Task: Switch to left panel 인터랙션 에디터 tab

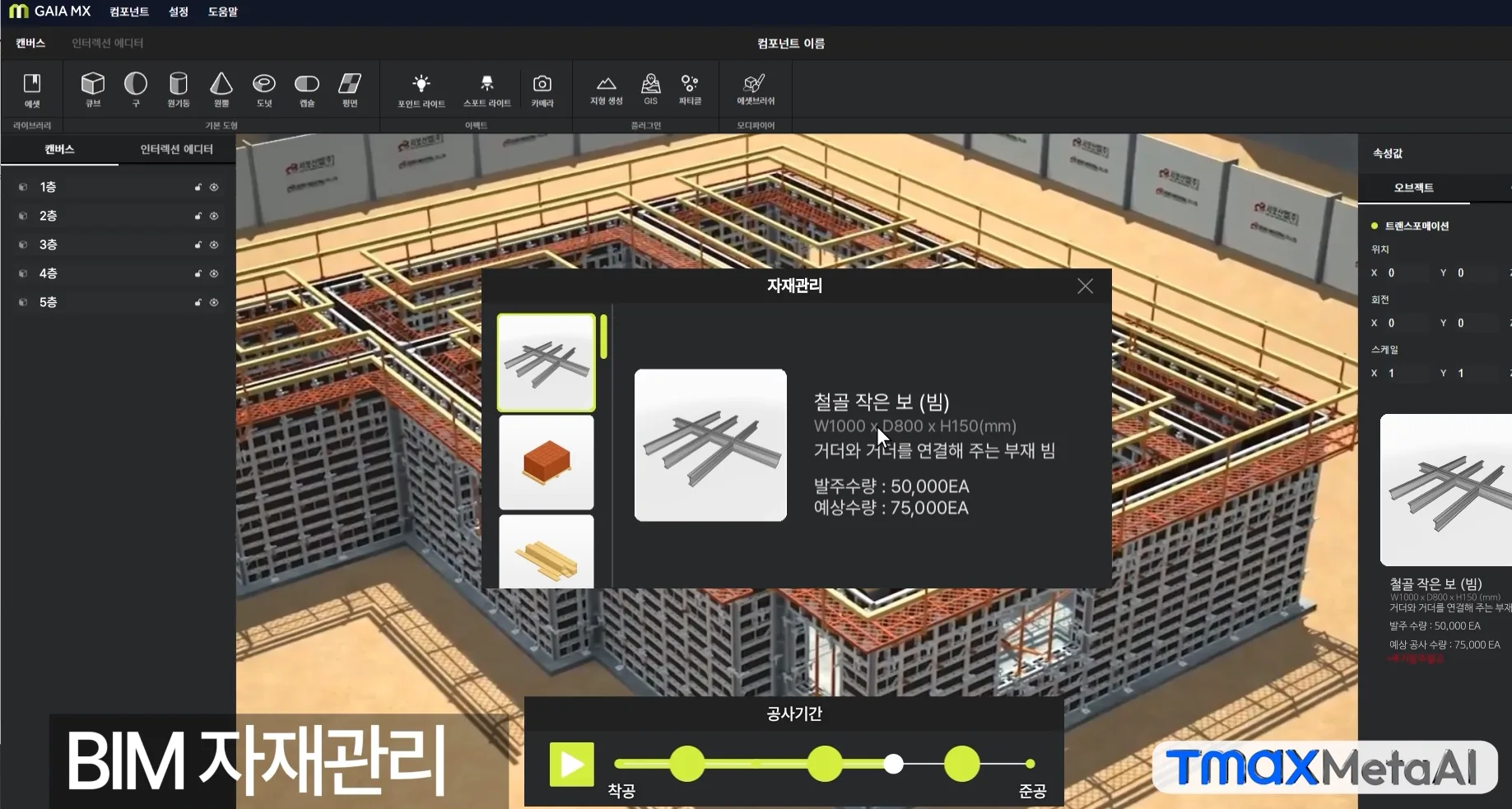Action: point(176,149)
